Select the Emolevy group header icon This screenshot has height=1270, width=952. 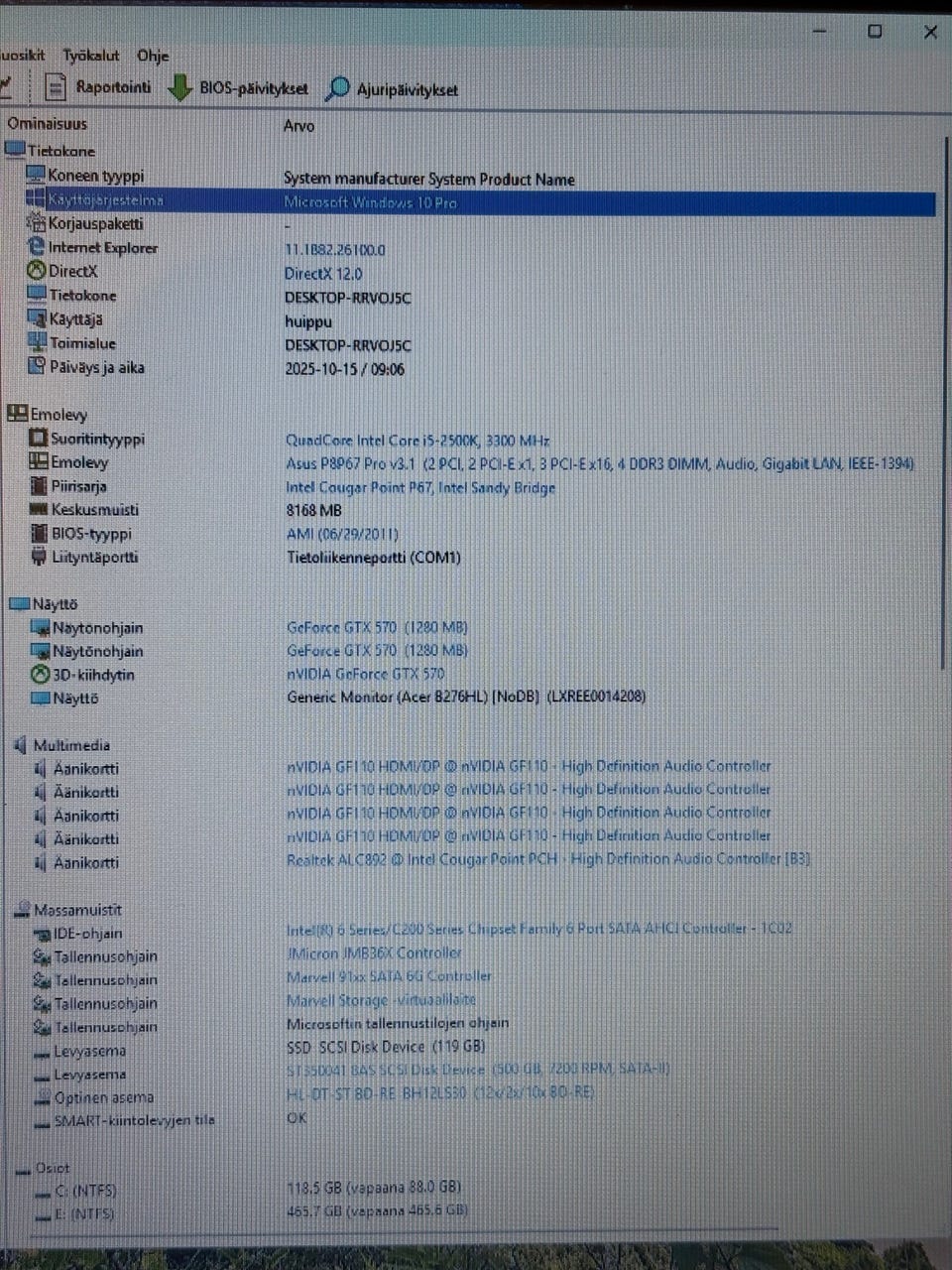point(17,414)
